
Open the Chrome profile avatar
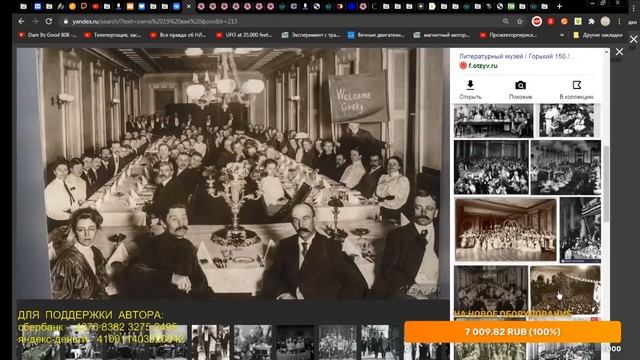pos(605,21)
